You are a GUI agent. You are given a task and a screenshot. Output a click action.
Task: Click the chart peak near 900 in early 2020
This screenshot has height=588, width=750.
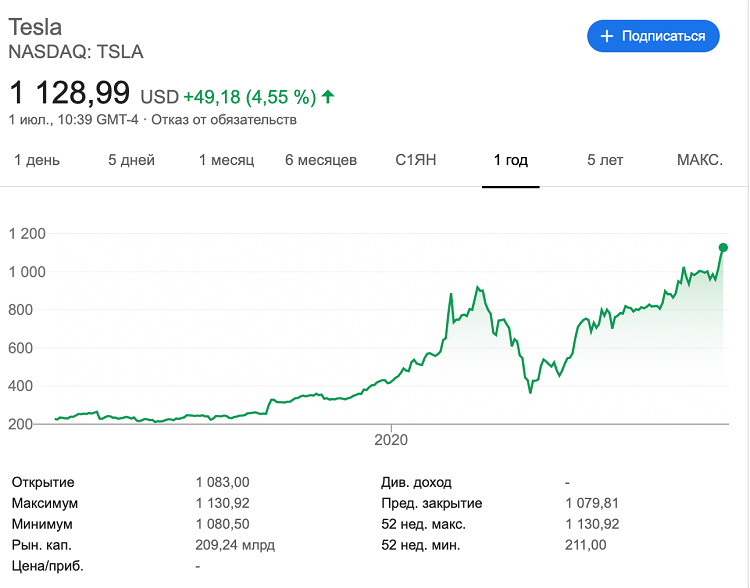480,288
